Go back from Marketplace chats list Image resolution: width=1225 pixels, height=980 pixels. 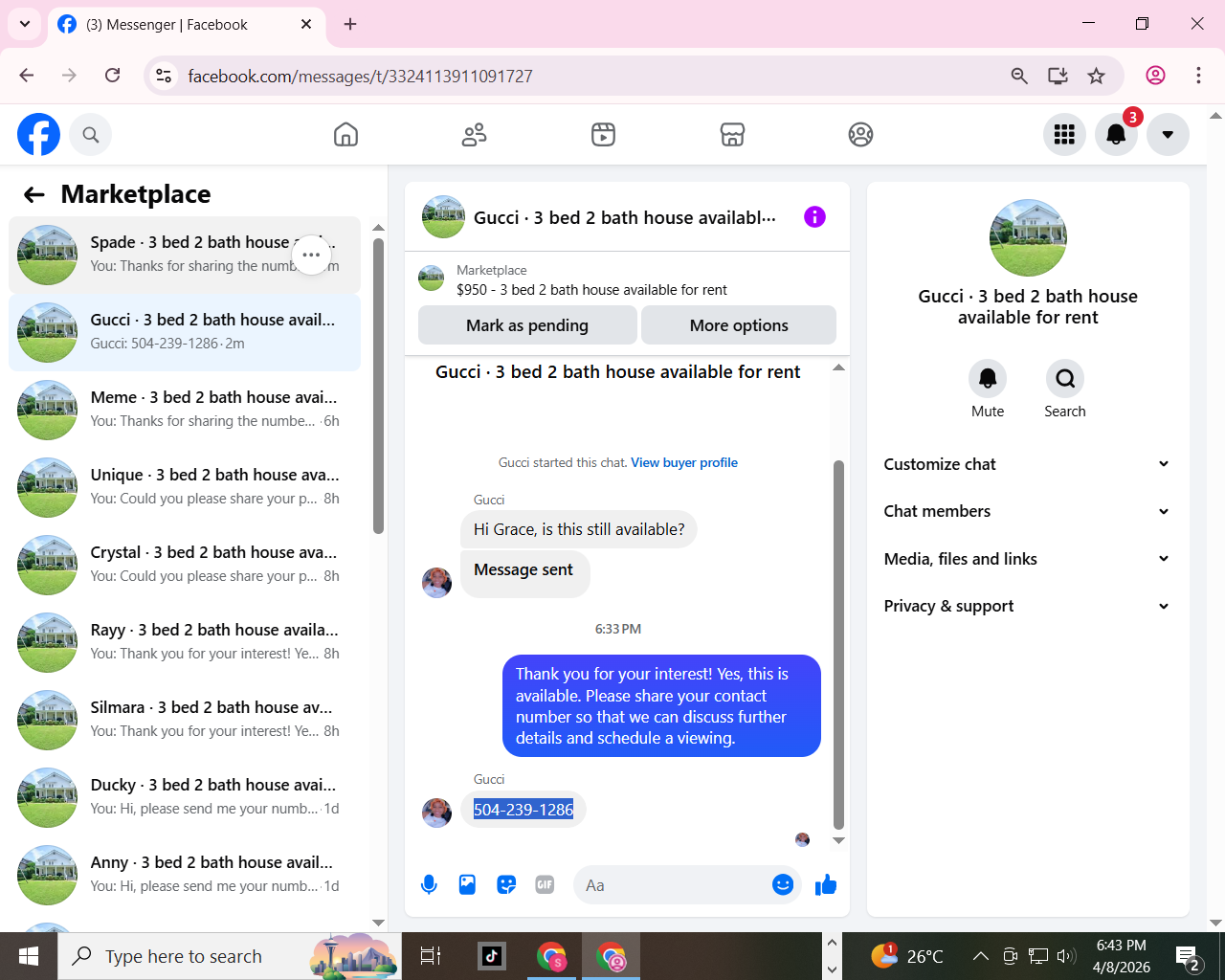[34, 195]
